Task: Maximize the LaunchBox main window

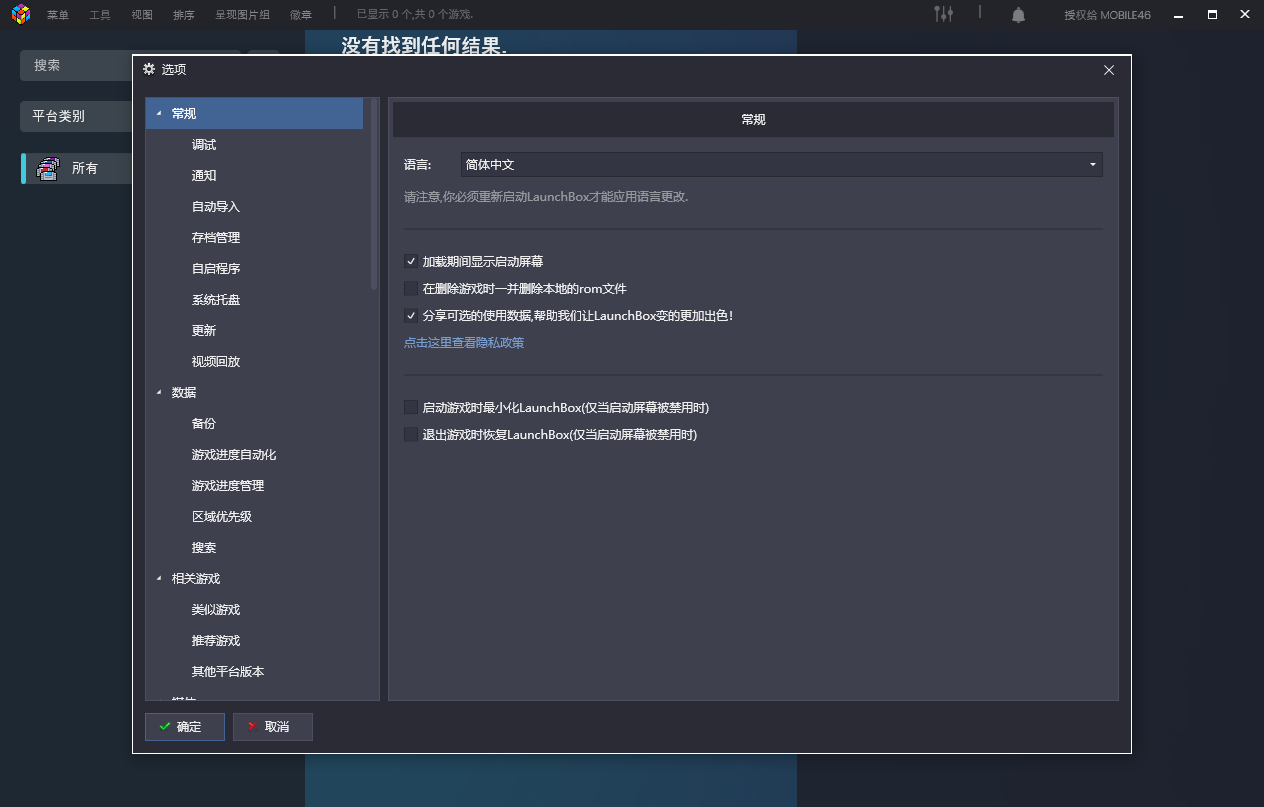Action: pyautogui.click(x=1212, y=15)
